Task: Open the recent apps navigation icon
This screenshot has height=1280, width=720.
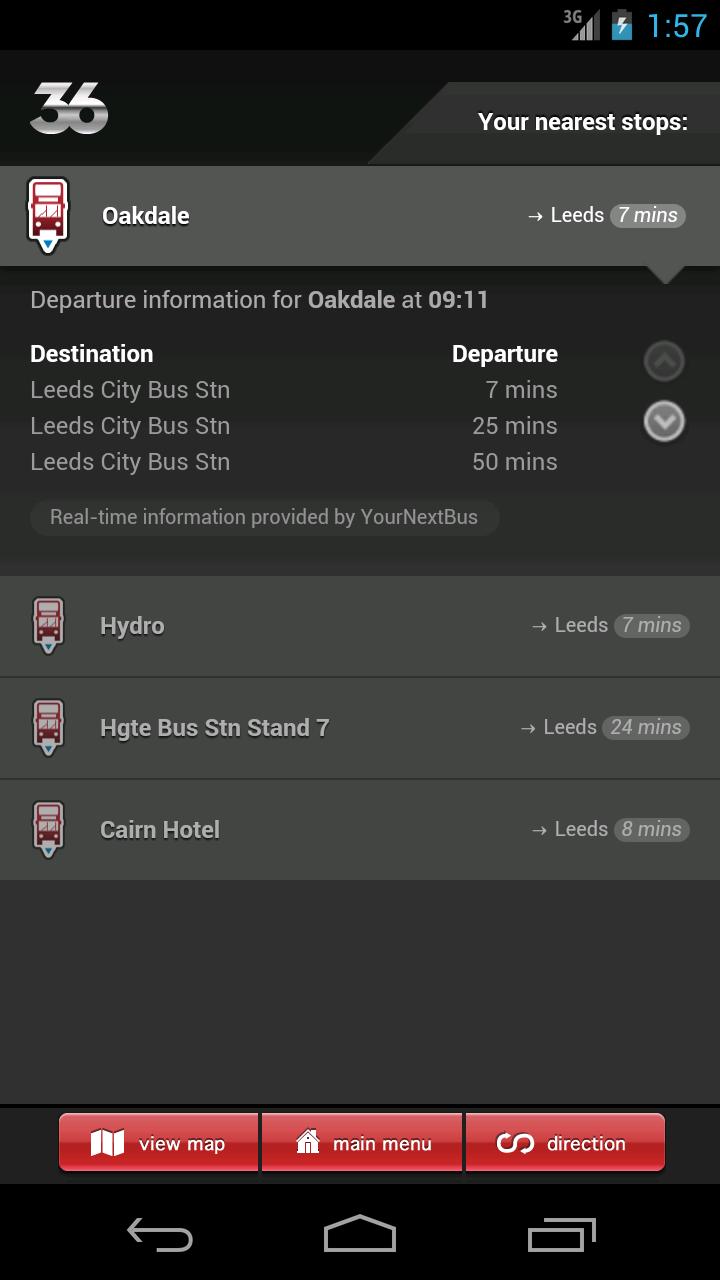Action: pyautogui.click(x=561, y=1236)
